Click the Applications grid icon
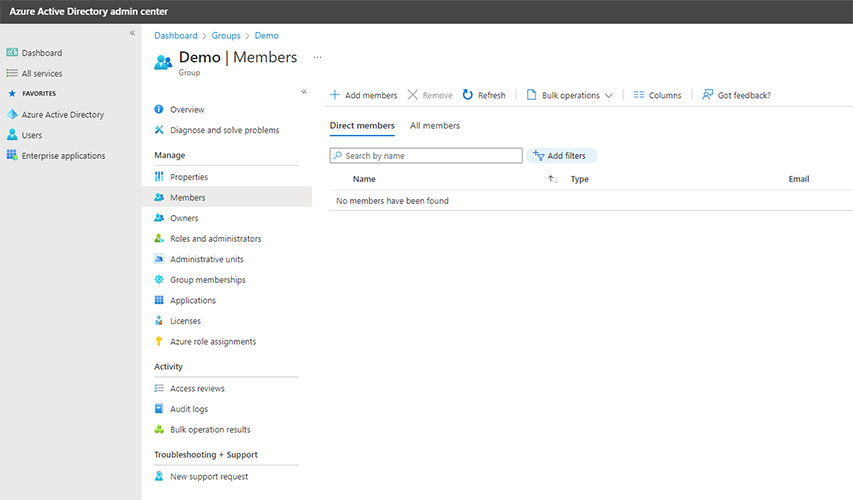The height and width of the screenshot is (500, 853). pos(159,300)
